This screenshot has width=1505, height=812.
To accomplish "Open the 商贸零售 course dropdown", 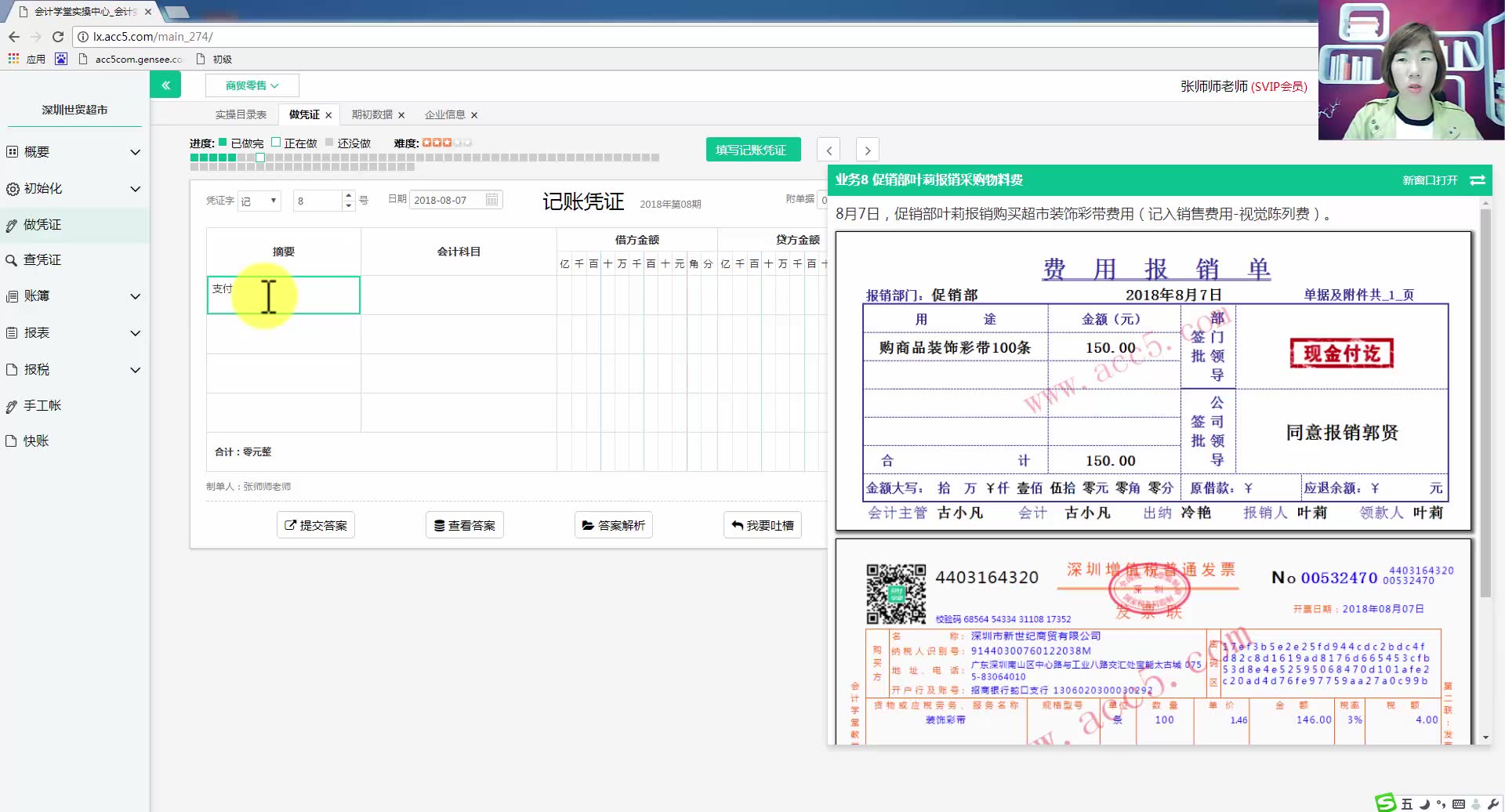I will (x=250, y=85).
